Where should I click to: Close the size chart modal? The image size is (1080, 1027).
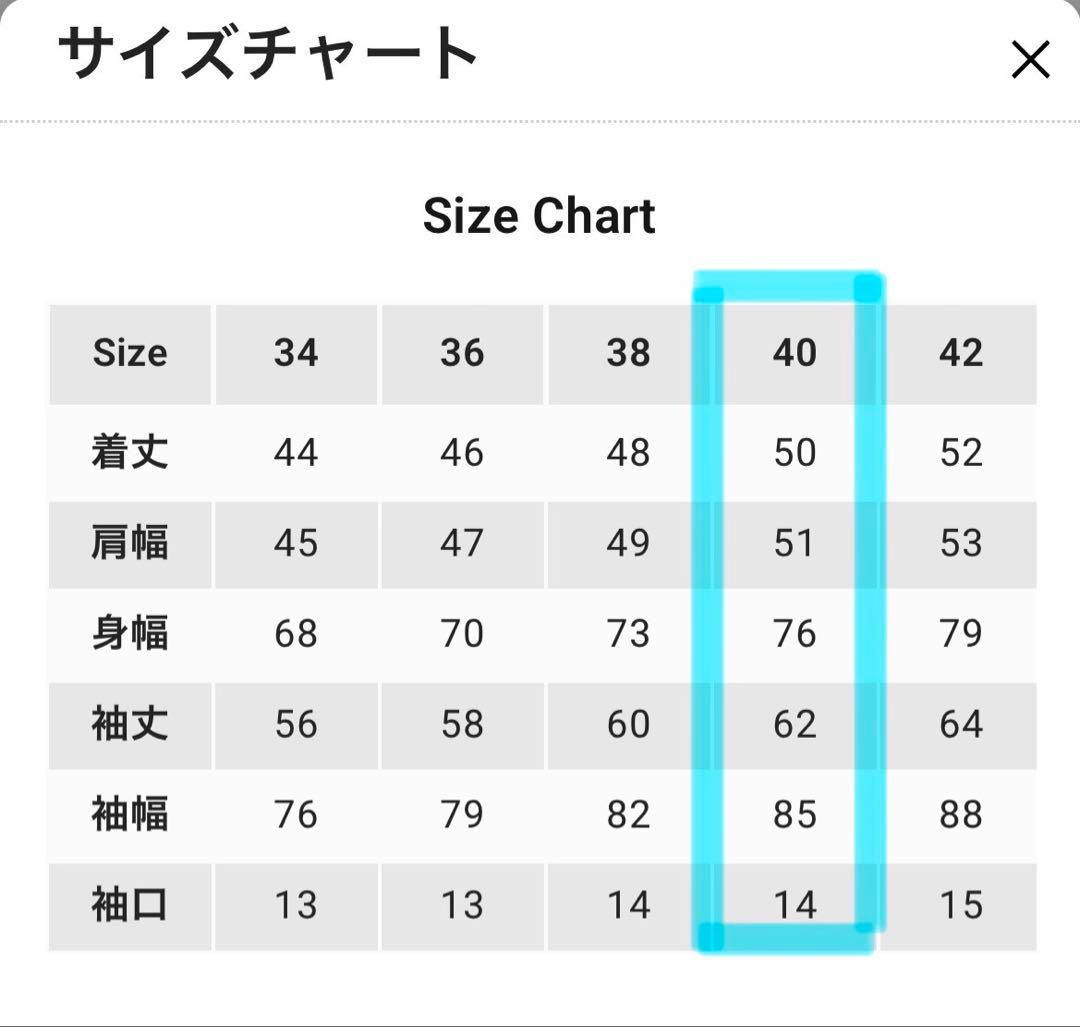pyautogui.click(x=1029, y=60)
